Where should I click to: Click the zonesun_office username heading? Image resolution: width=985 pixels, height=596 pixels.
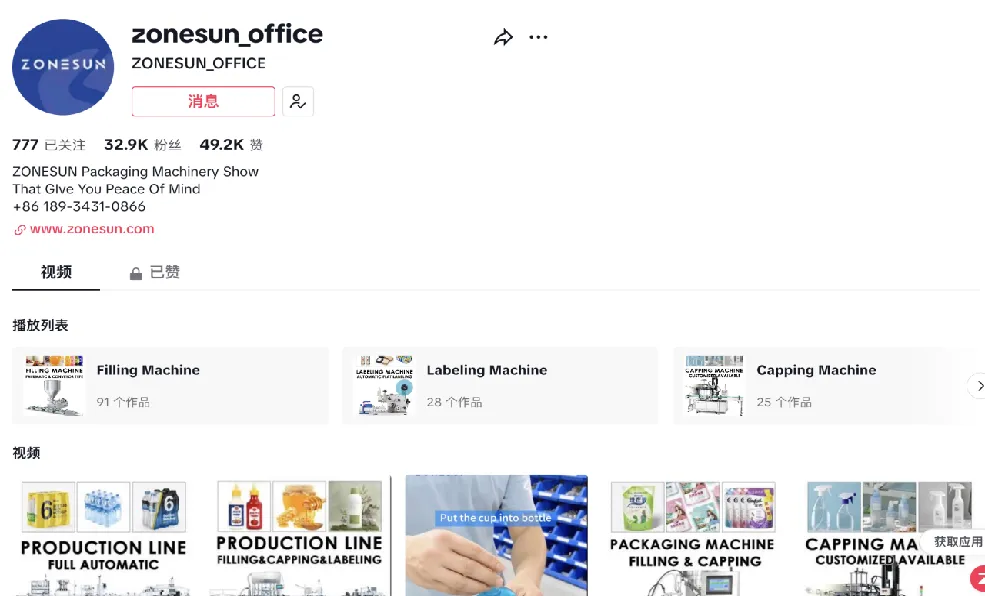(x=227, y=34)
